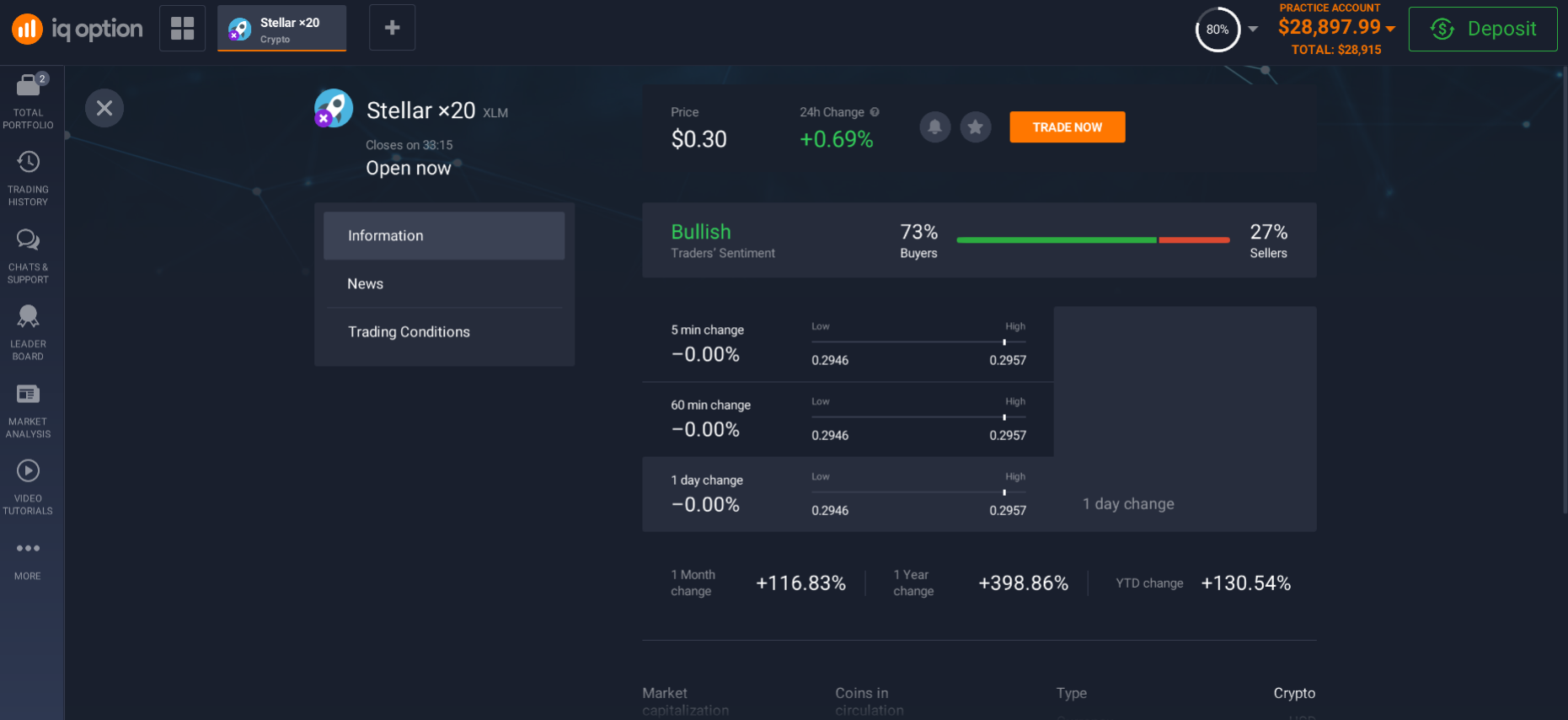Set a price alert with bell icon
Image resolution: width=1568 pixels, height=720 pixels.
(934, 127)
